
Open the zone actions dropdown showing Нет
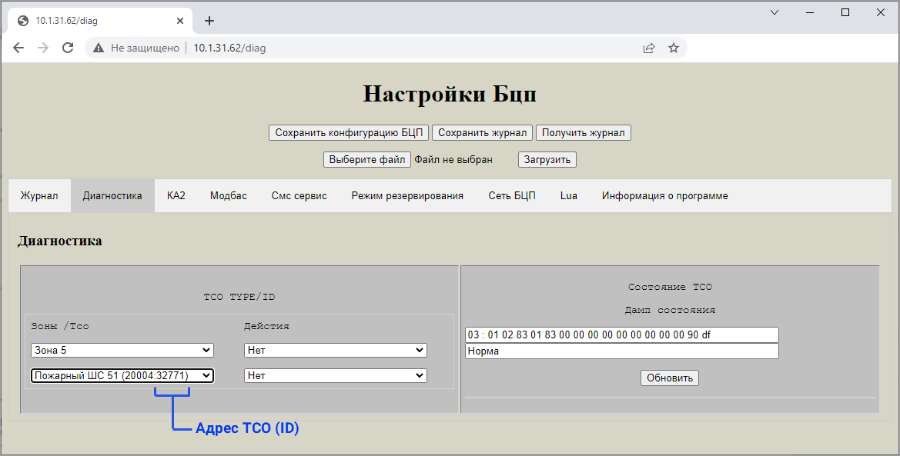(x=335, y=350)
